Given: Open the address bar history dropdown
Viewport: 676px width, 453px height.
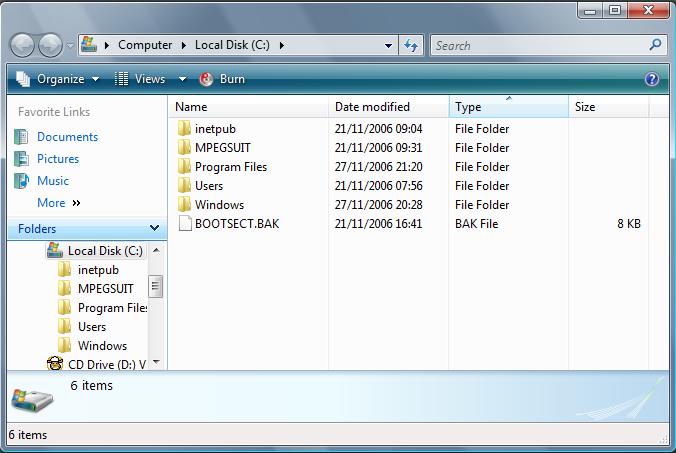Looking at the screenshot, I should (388, 45).
